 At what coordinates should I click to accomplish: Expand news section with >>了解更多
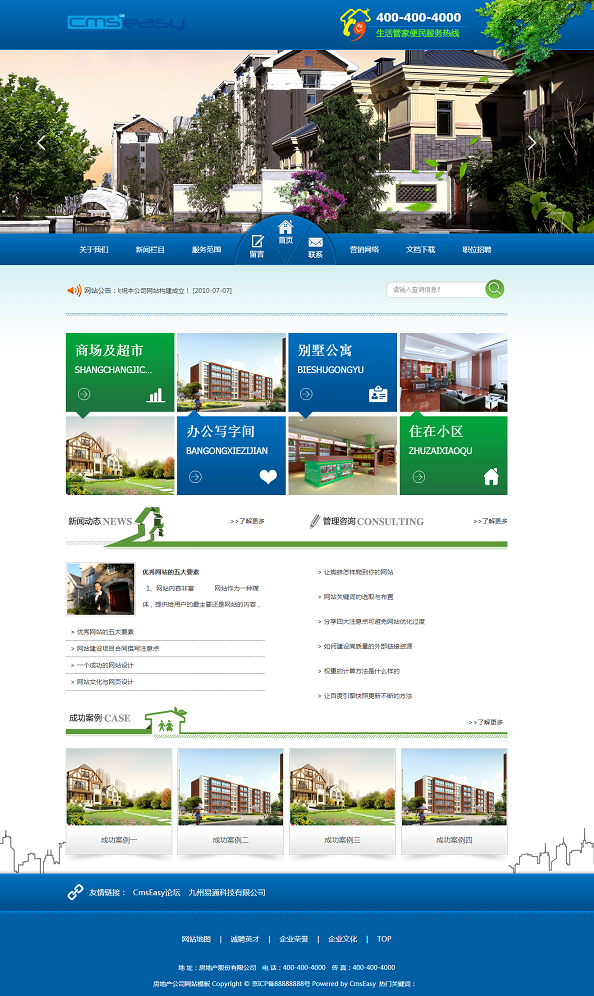click(x=248, y=521)
